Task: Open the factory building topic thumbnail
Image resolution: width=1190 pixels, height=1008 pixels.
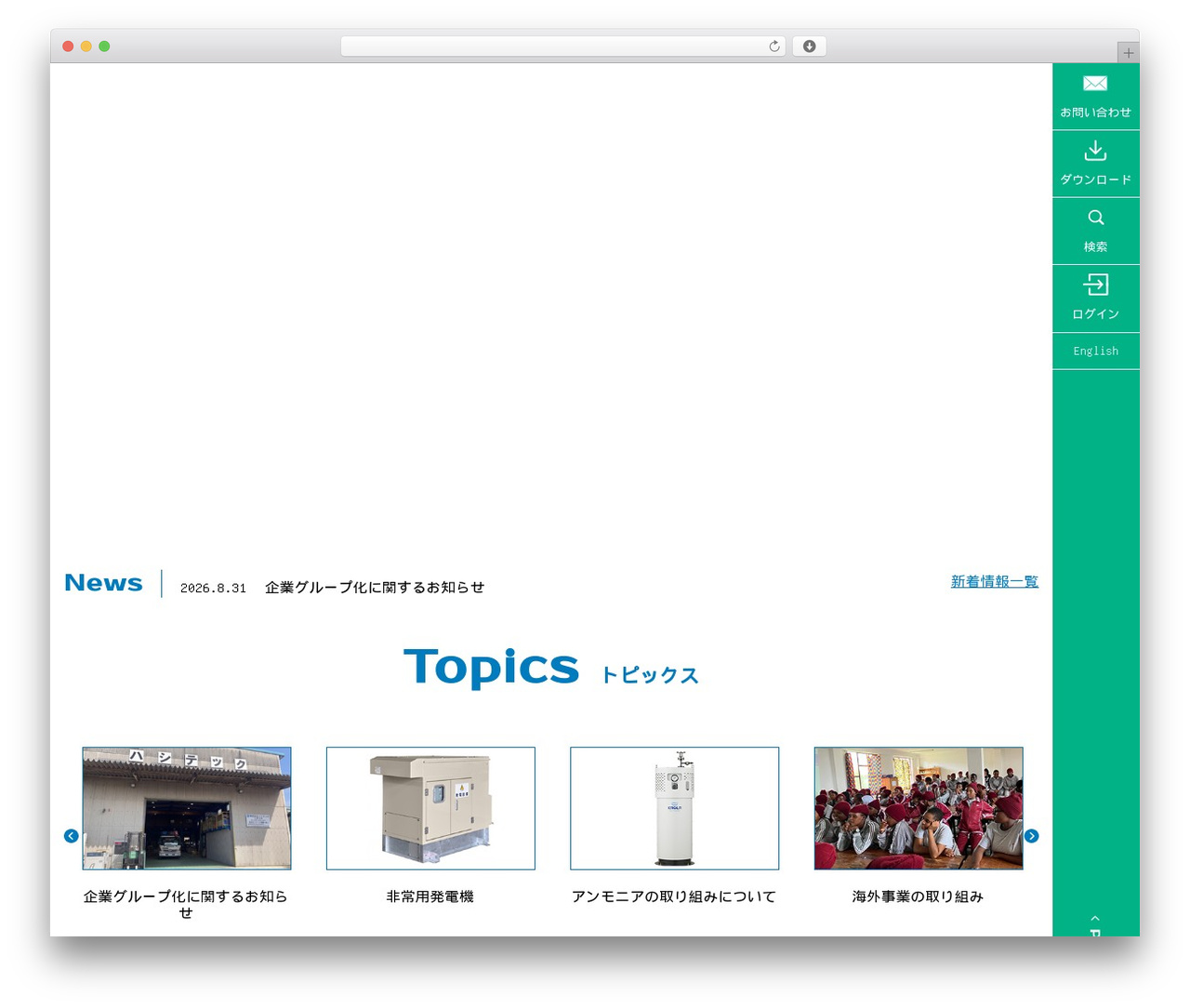Action: pos(187,808)
